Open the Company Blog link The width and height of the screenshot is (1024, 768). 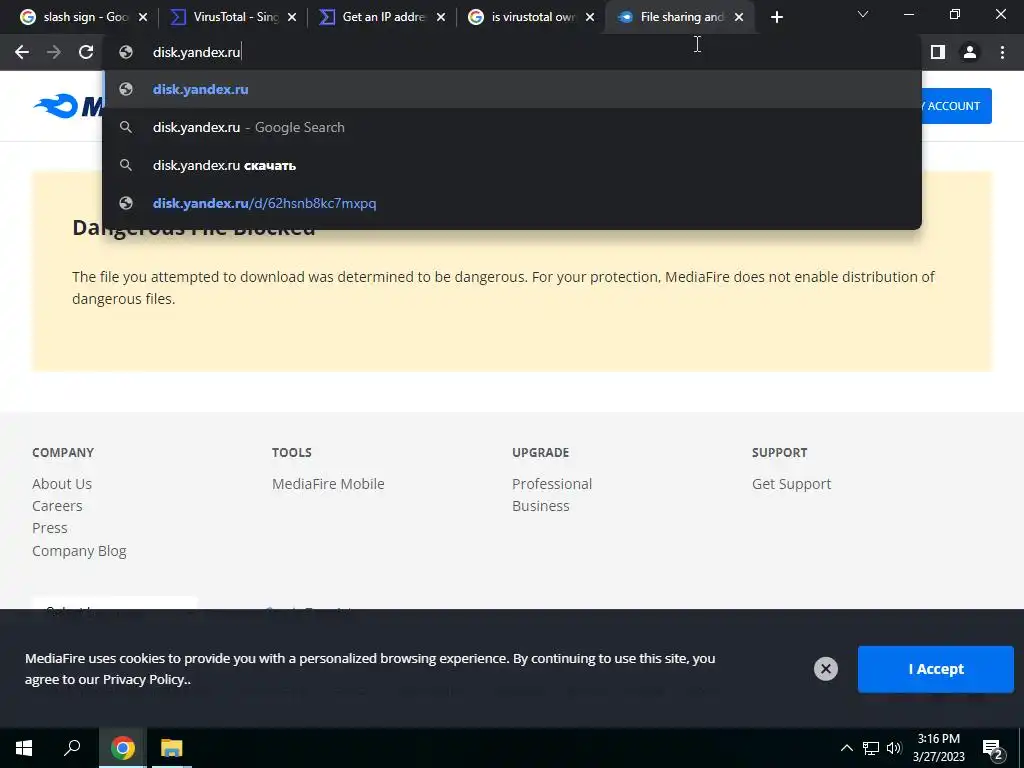click(x=79, y=551)
